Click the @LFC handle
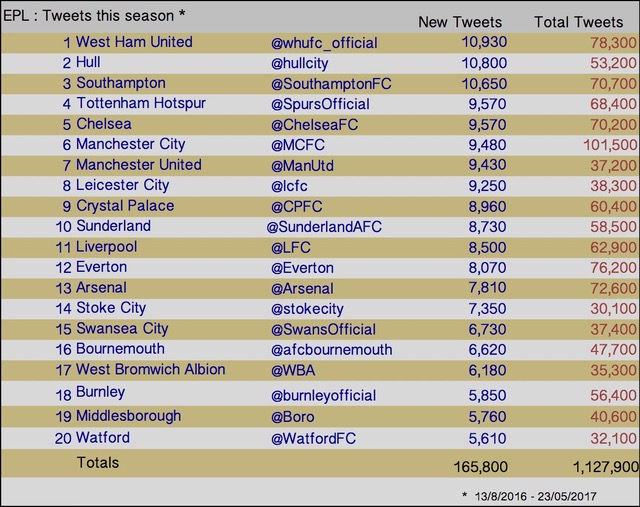The height and width of the screenshot is (507, 640). (x=291, y=248)
